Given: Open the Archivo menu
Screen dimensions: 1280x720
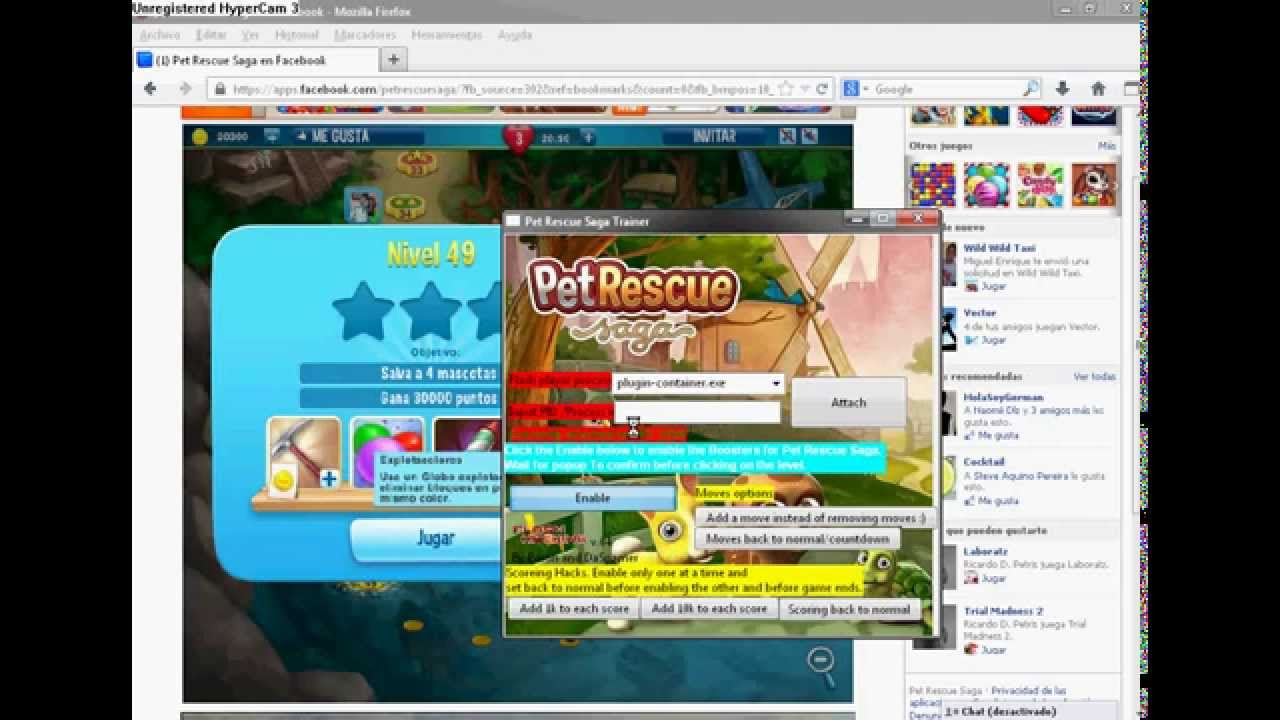Looking at the screenshot, I should [x=160, y=34].
